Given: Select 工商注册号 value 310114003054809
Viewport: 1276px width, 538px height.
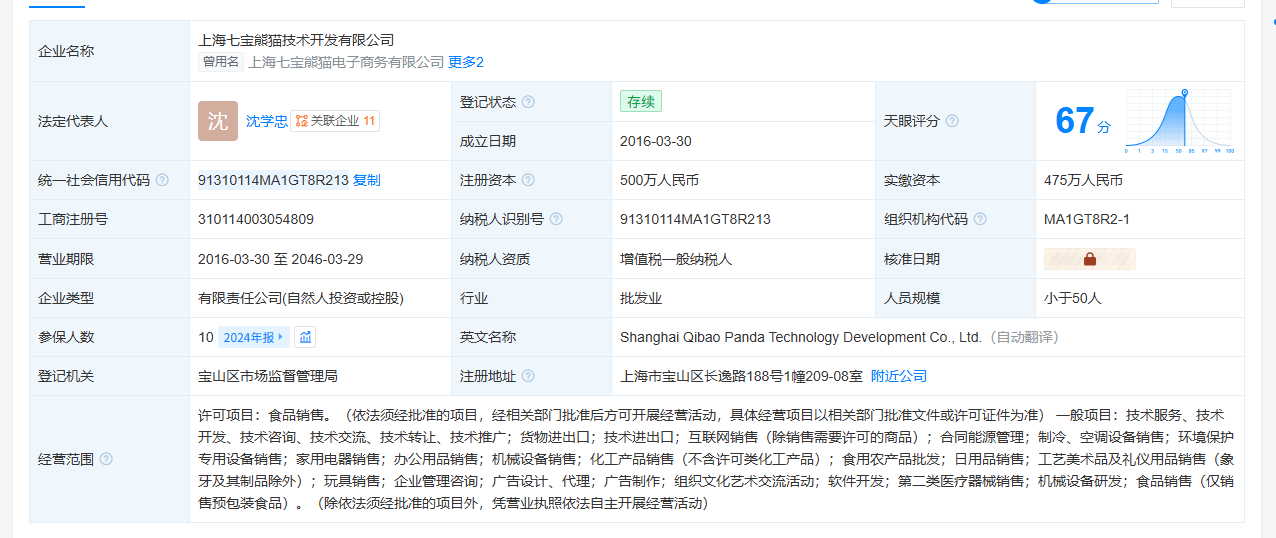Looking at the screenshot, I should (x=256, y=219).
